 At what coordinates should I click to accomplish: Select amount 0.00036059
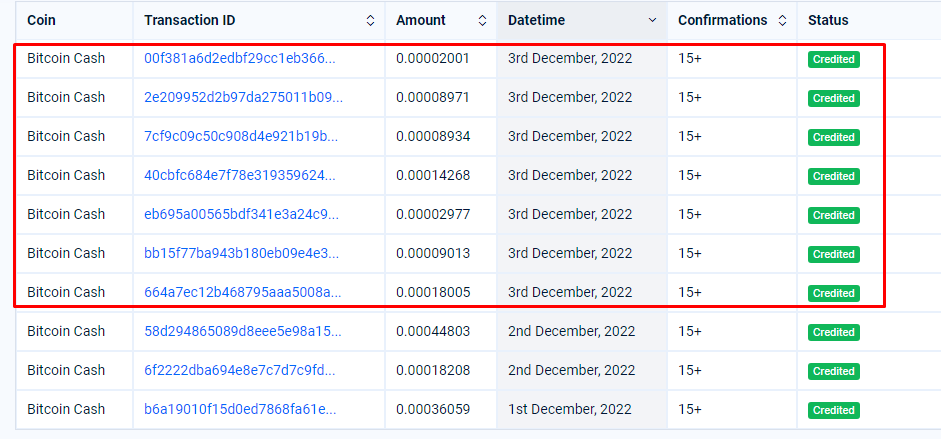point(433,409)
